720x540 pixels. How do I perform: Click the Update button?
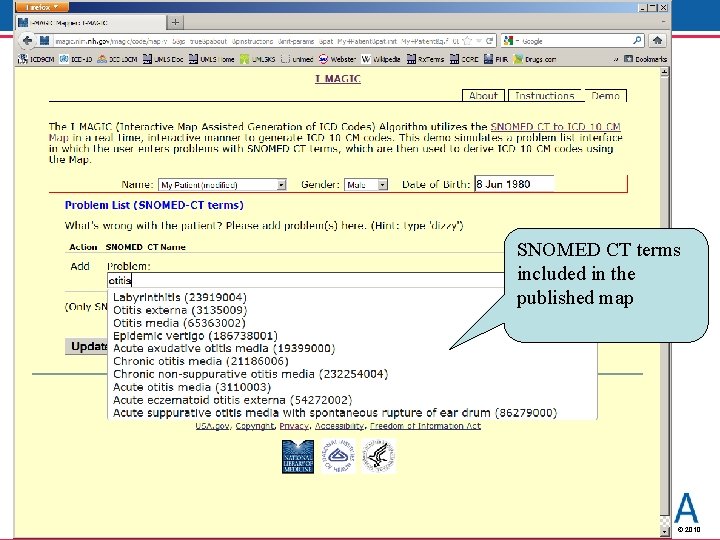pyautogui.click(x=87, y=346)
